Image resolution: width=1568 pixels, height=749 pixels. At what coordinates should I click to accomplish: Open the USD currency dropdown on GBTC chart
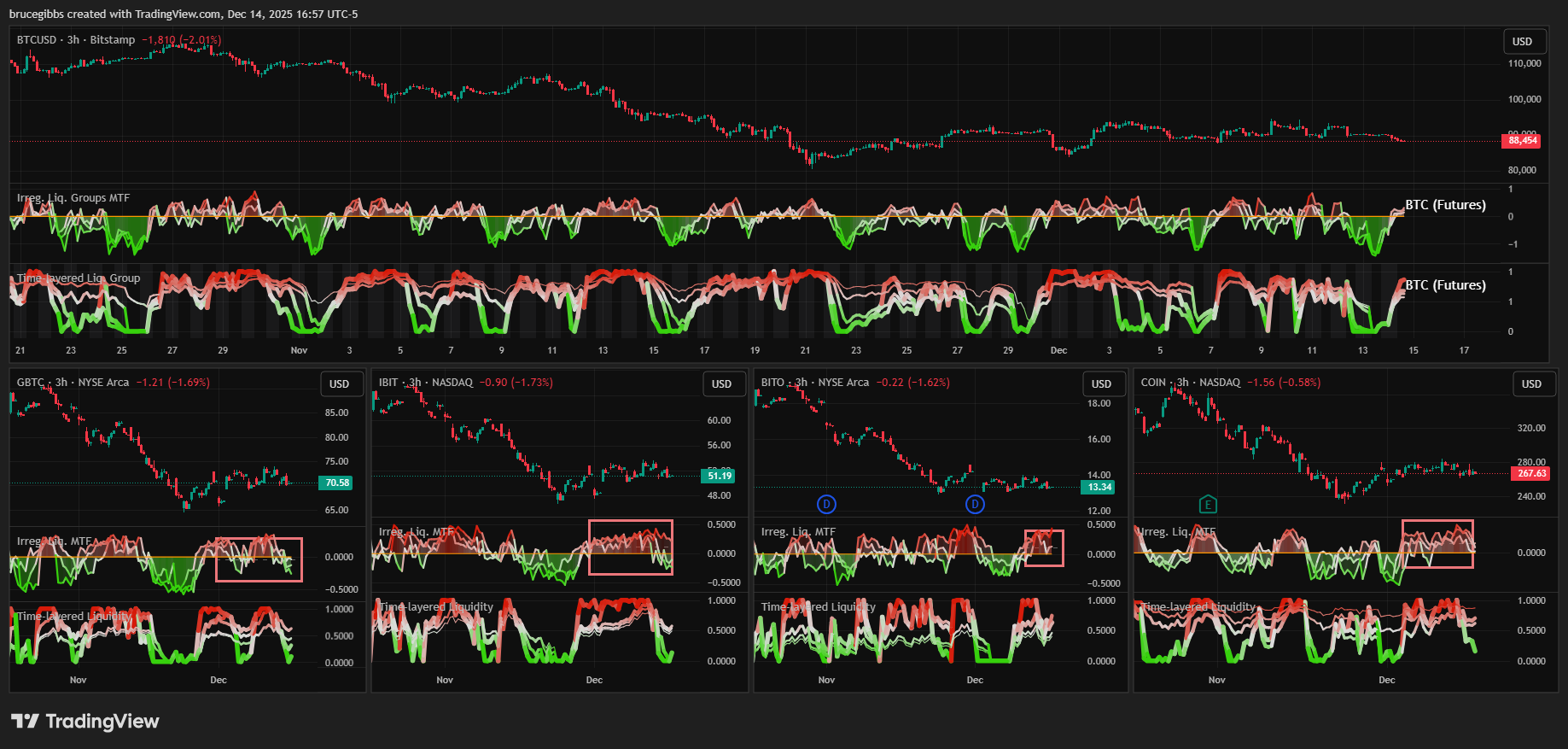pos(339,384)
